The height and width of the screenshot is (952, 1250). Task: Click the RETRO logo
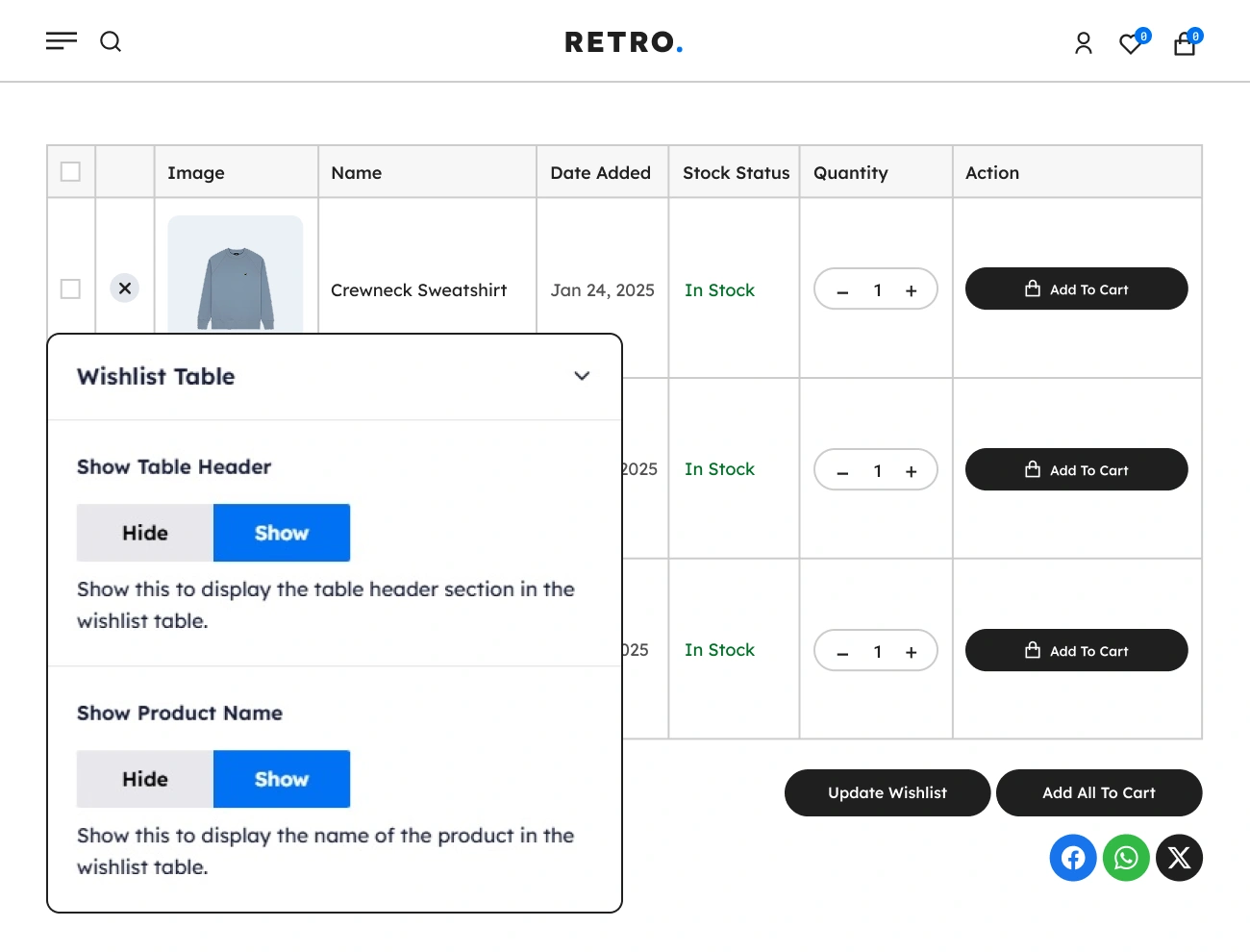pos(623,42)
